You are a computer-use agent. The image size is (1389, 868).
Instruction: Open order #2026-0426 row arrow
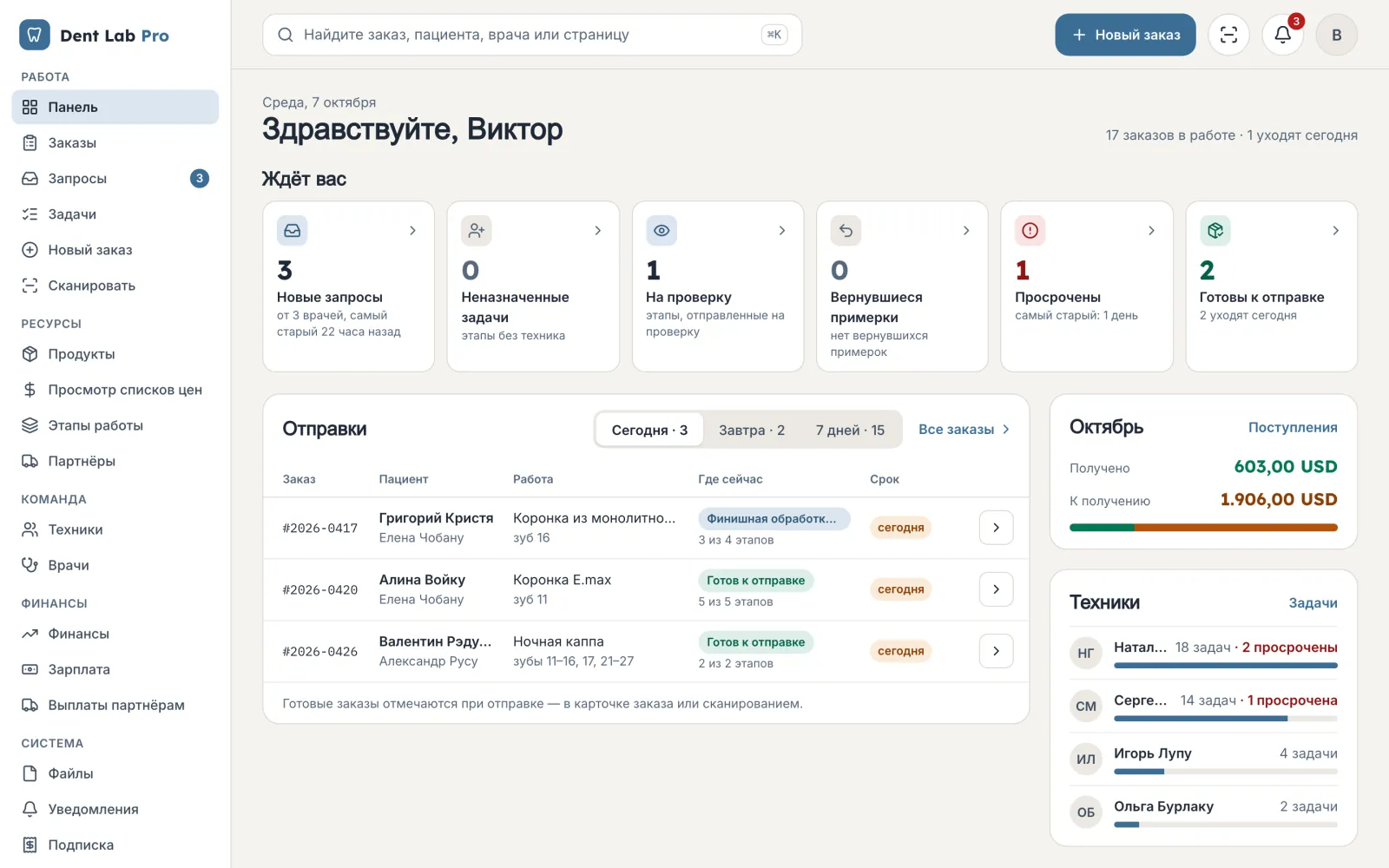pos(996,651)
